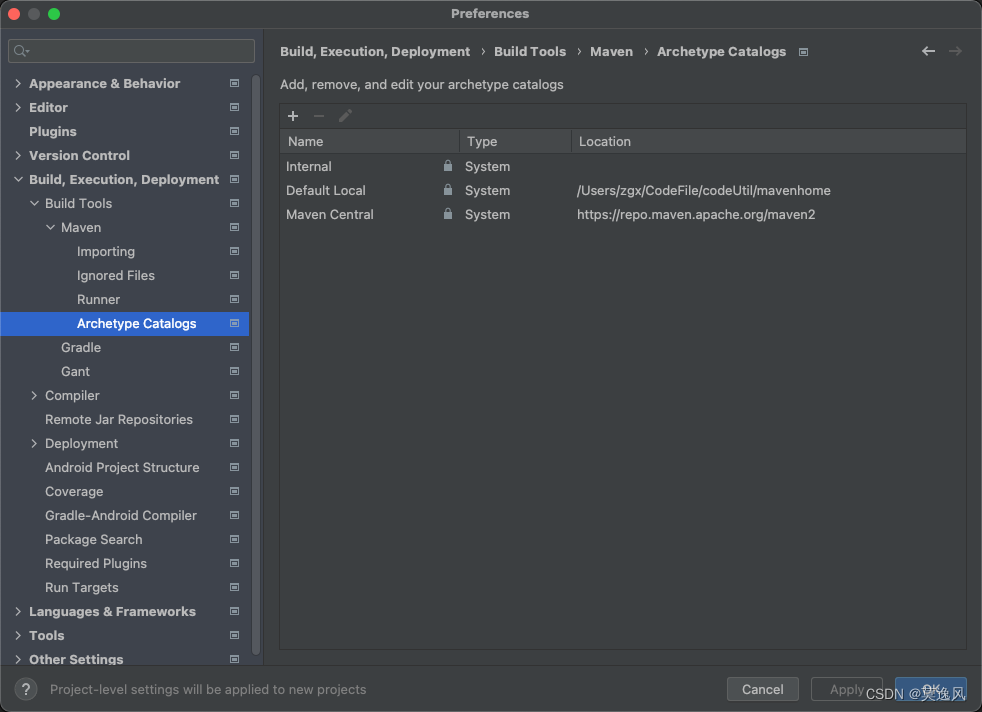Click the Edit catalog pencil icon
Screen dimensions: 982x712
[345, 116]
